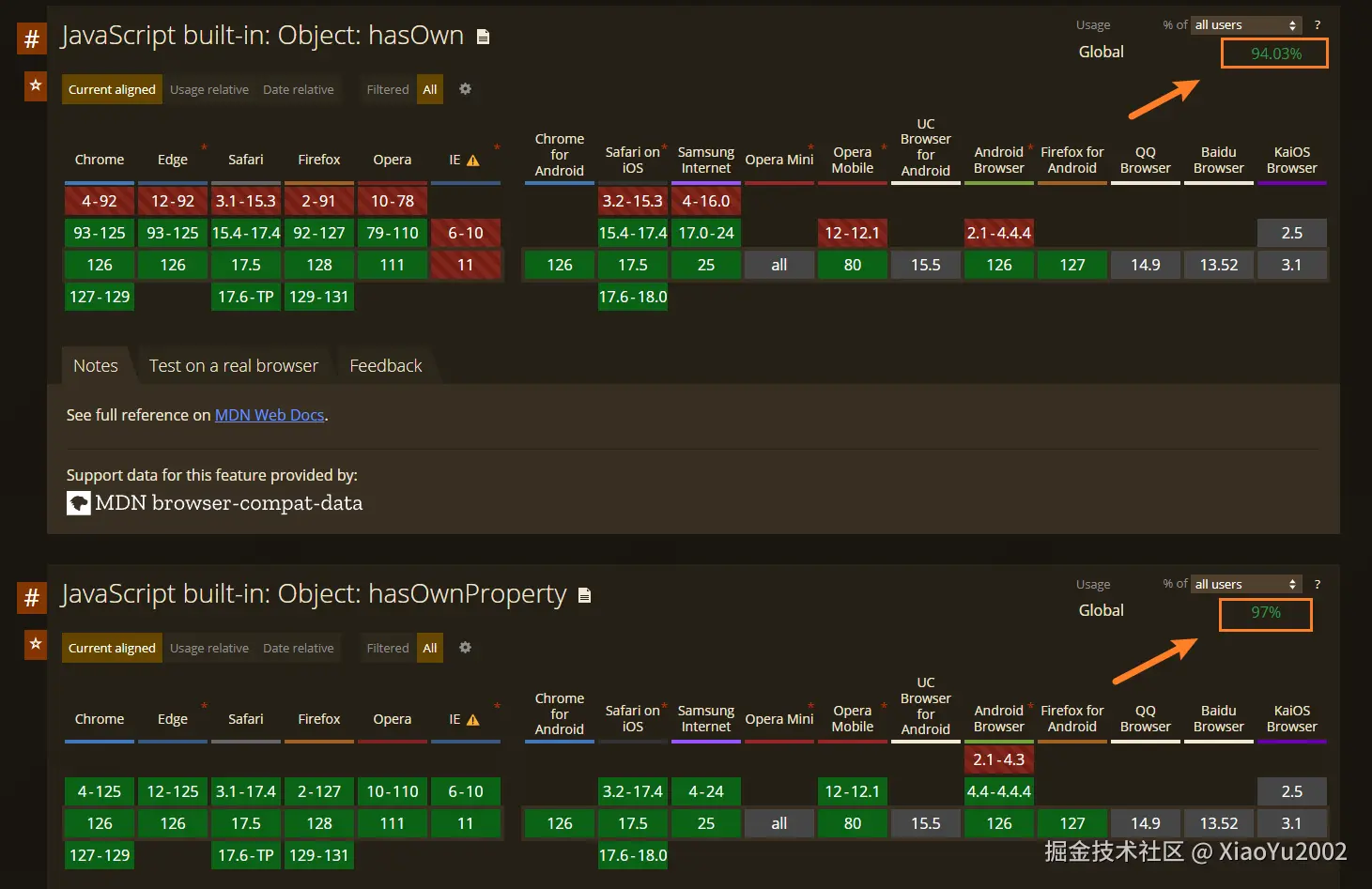Click Firefox 92-127 cell in hasOwn table
The image size is (1372, 889).
319,233
